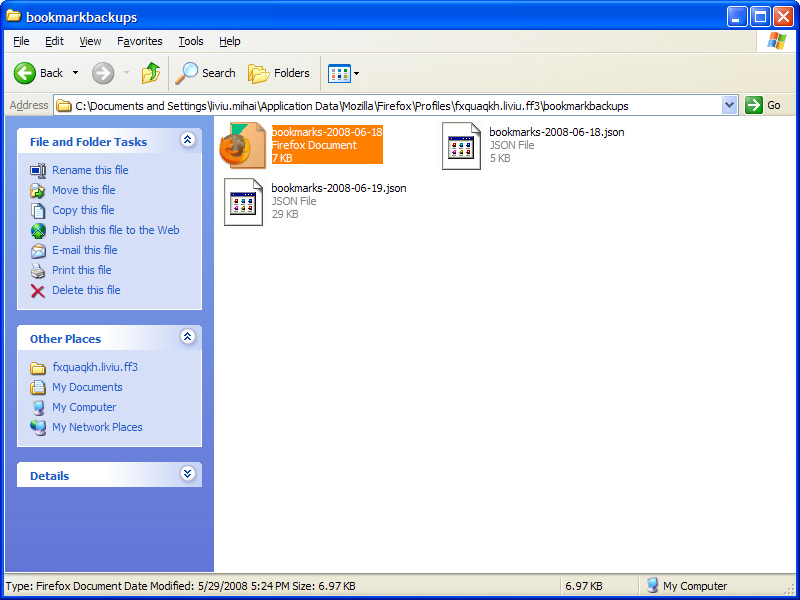Expand the address bar dropdown
This screenshot has width=800, height=600.
[x=730, y=105]
